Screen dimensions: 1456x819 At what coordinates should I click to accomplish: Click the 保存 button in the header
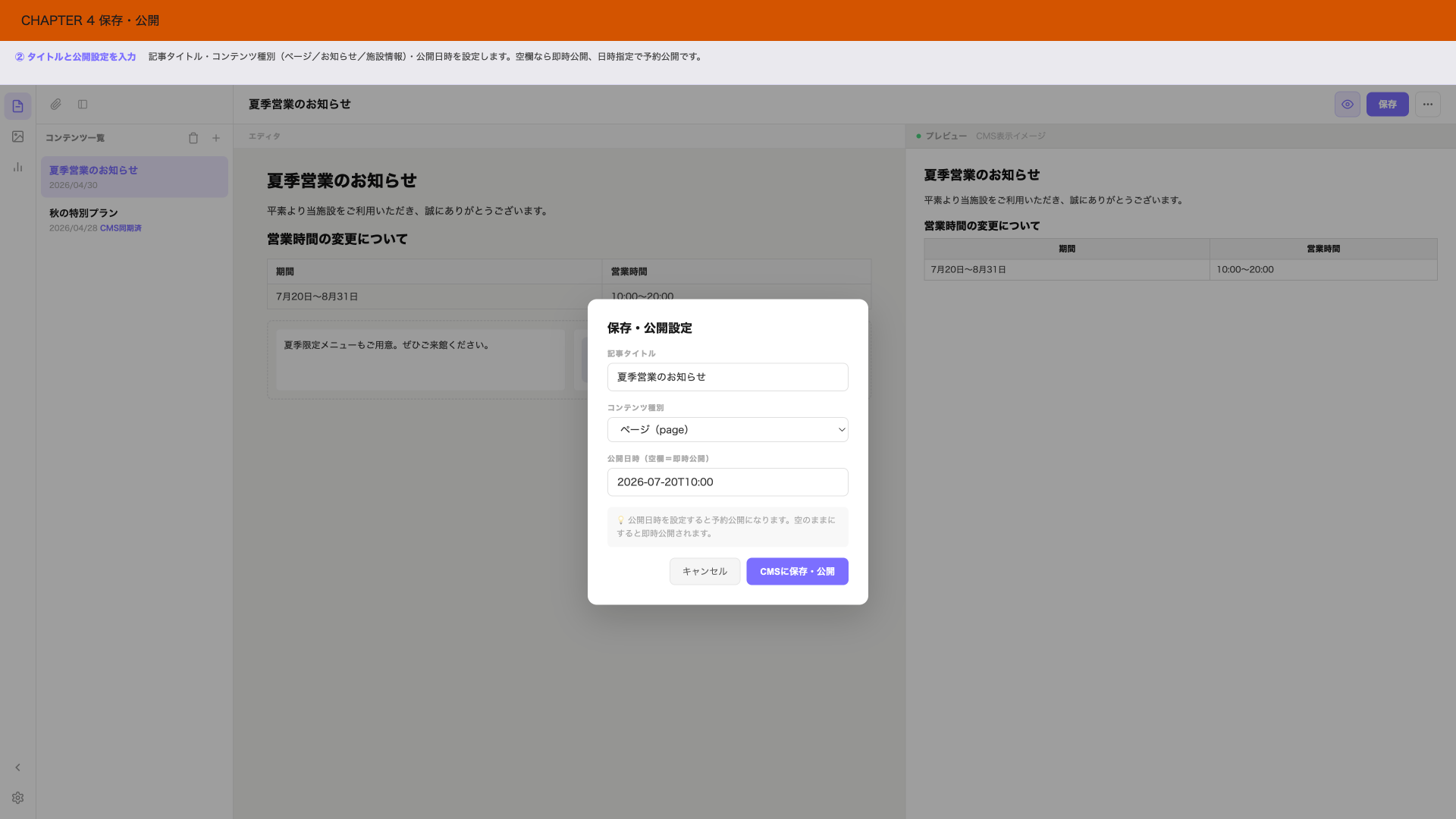click(1388, 105)
